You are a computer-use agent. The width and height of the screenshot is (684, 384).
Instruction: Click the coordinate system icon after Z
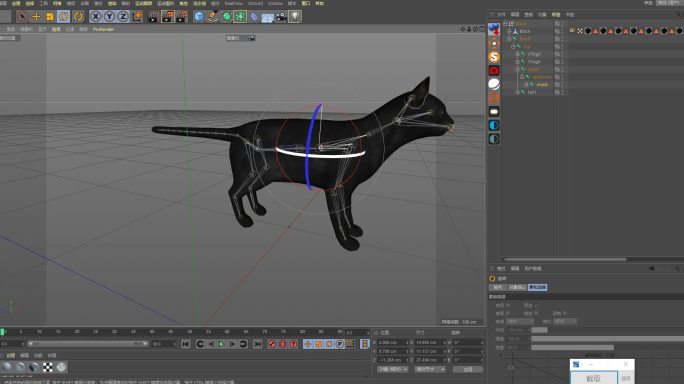(137, 17)
